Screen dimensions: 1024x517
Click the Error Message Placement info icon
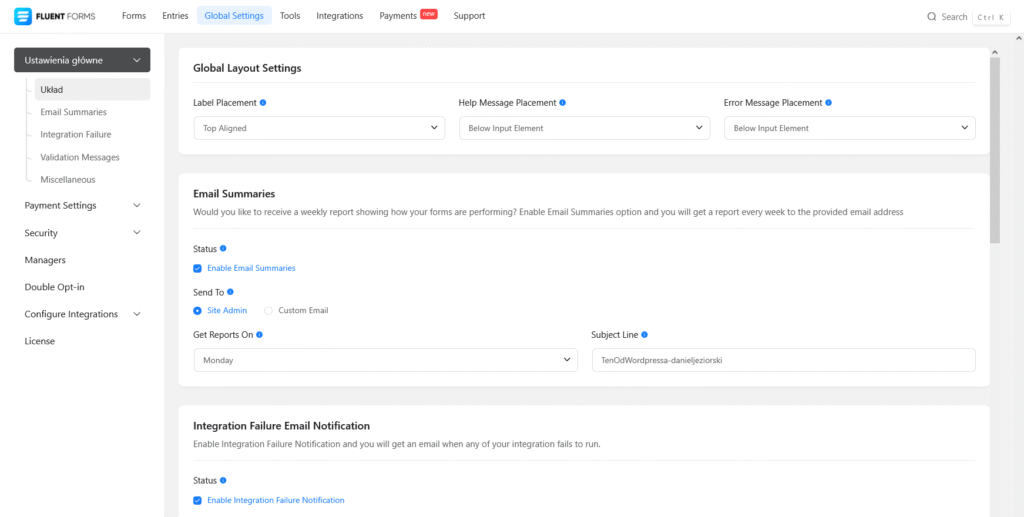pos(829,102)
